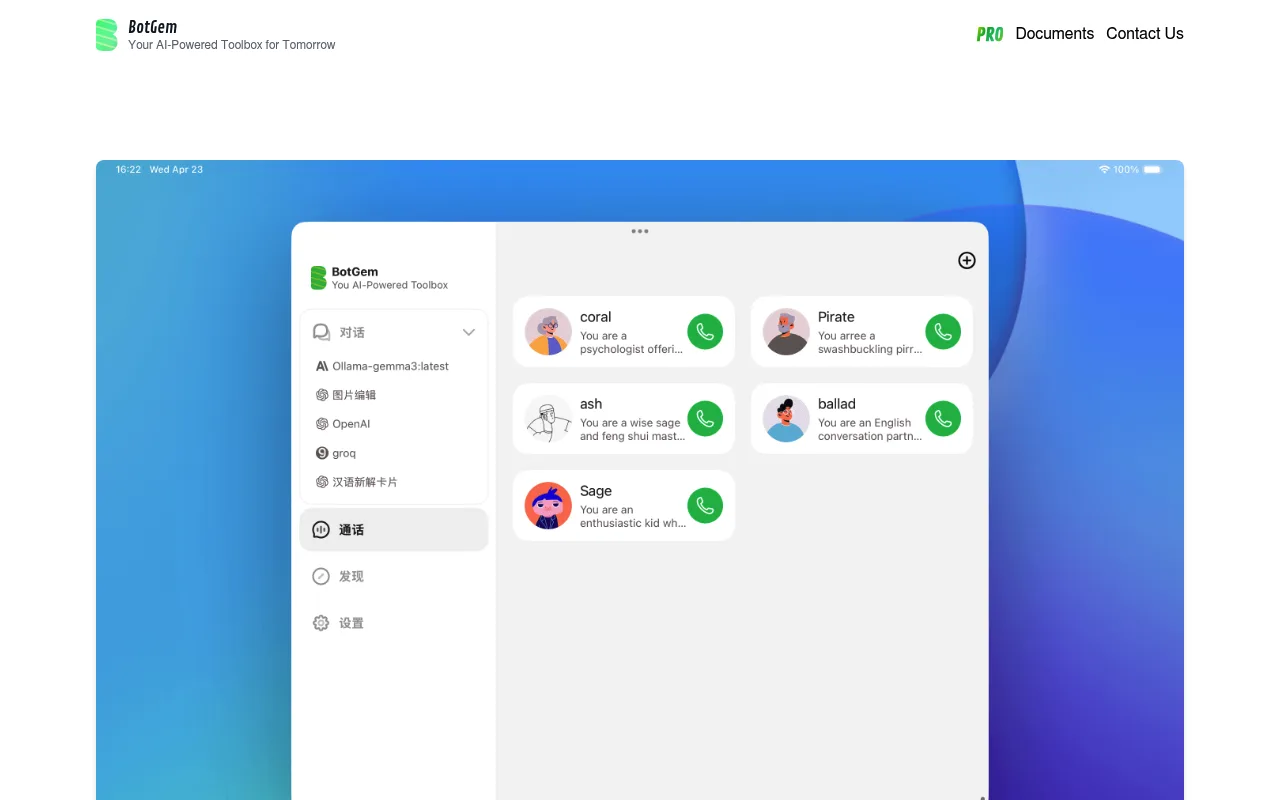Screen dimensions: 1280x800
Task: Click the 'ballad' character name
Action: [x=837, y=404]
